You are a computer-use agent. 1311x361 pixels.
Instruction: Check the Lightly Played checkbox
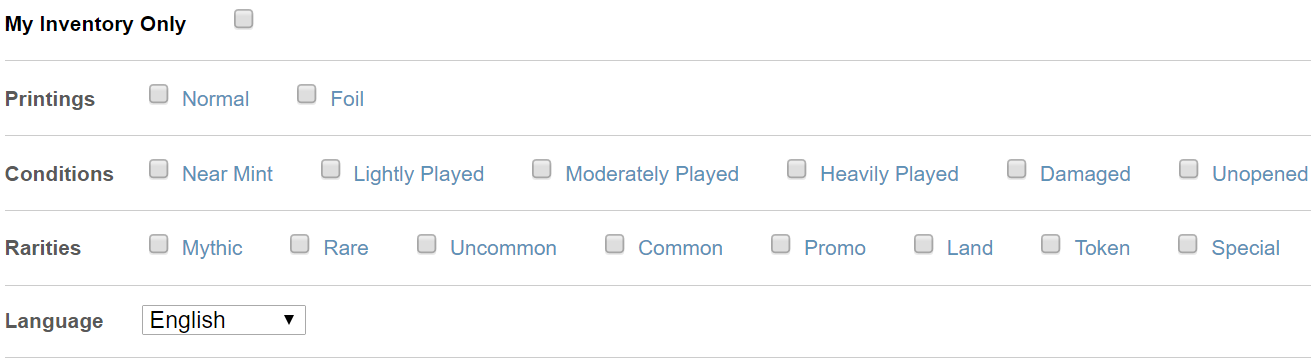tap(331, 169)
